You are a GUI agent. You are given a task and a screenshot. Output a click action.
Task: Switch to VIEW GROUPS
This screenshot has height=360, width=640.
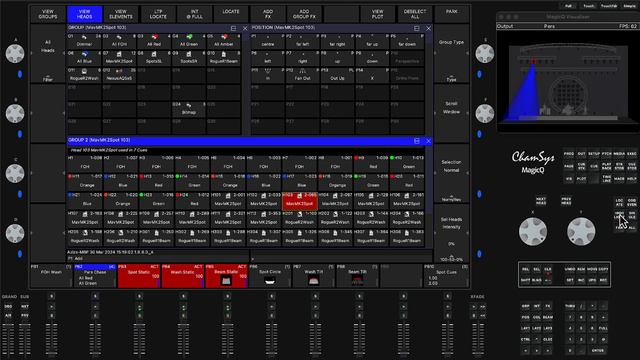[48, 14]
